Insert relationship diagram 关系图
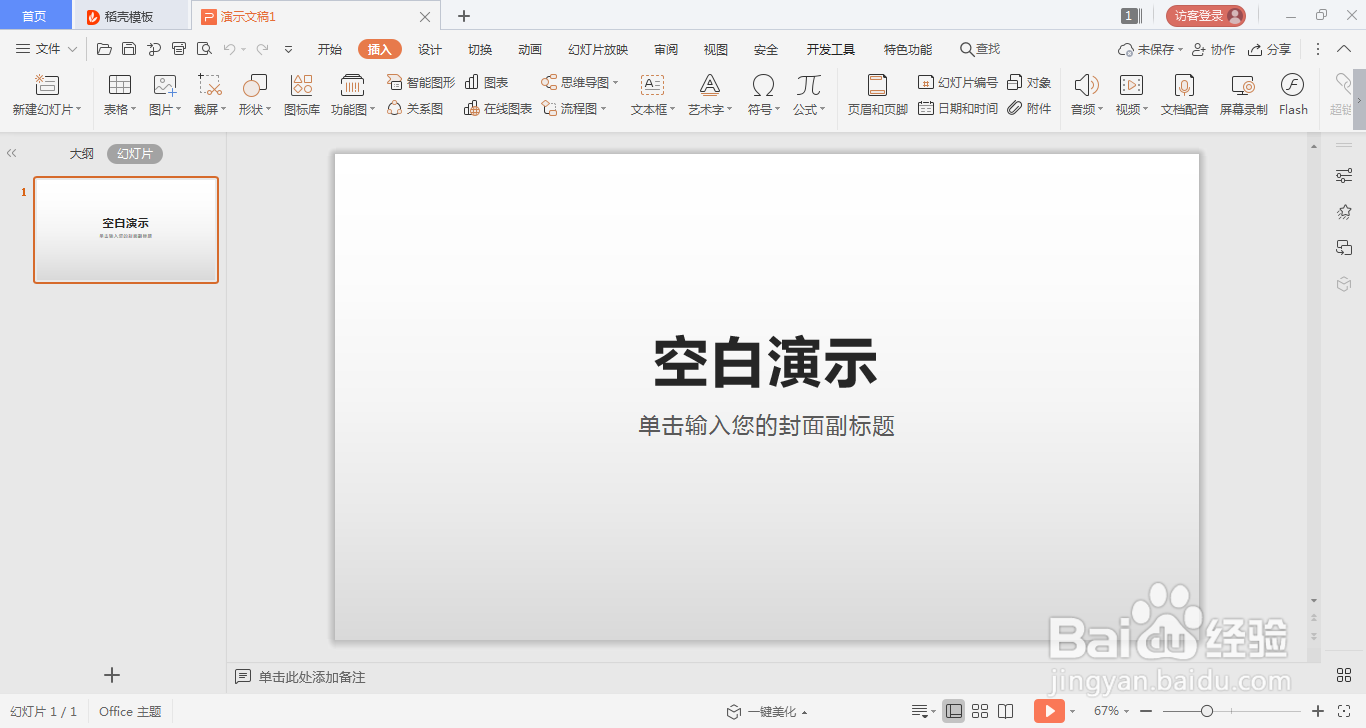 pos(415,108)
